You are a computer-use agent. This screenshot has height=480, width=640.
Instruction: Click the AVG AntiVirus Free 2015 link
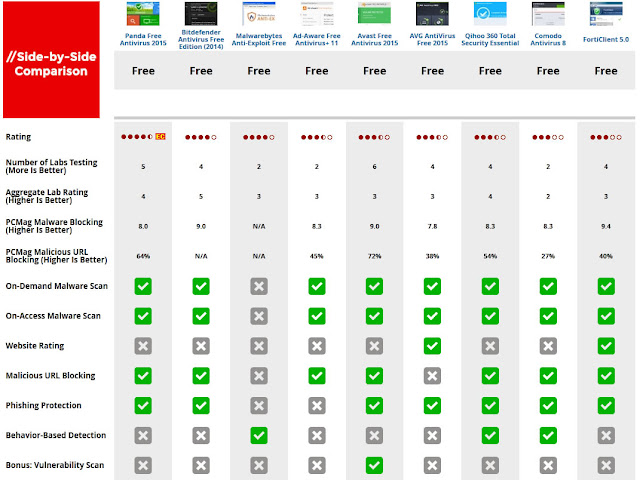click(432, 39)
